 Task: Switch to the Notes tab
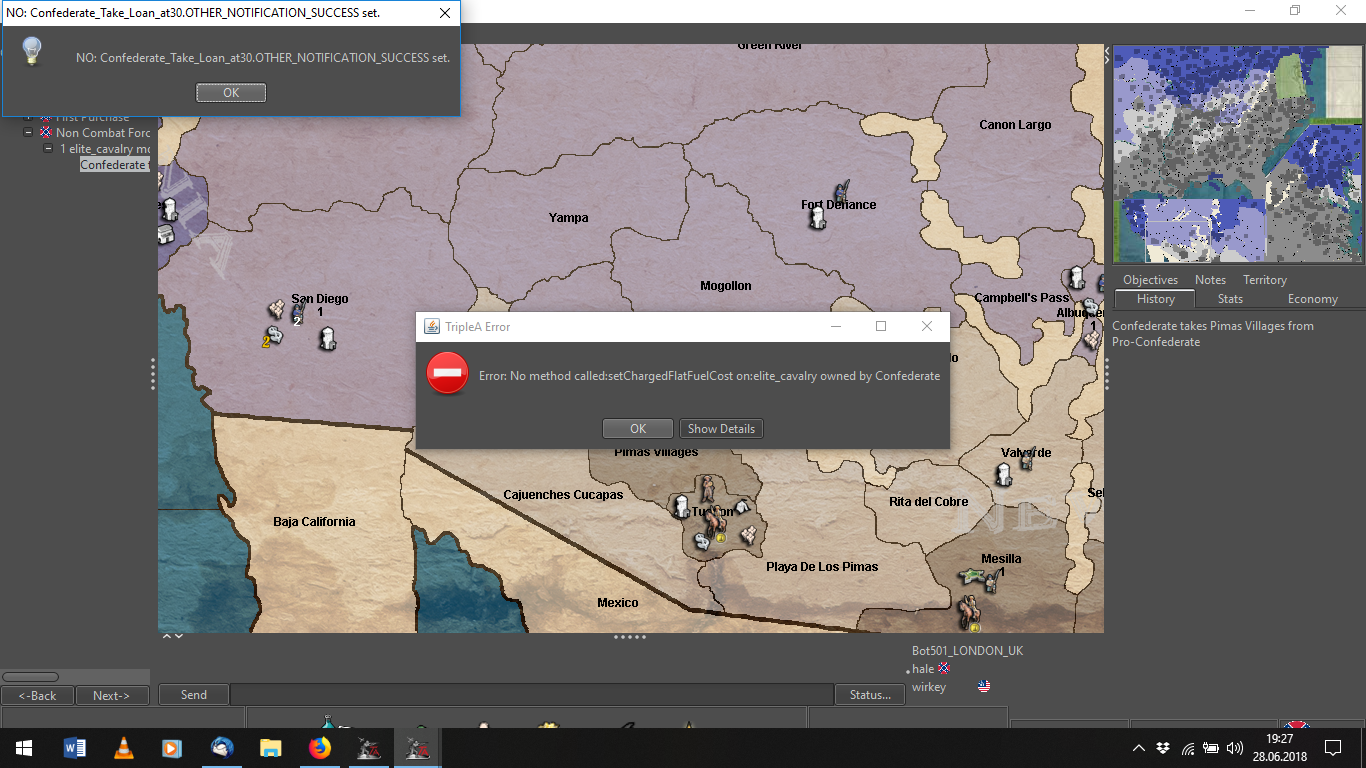click(1210, 280)
